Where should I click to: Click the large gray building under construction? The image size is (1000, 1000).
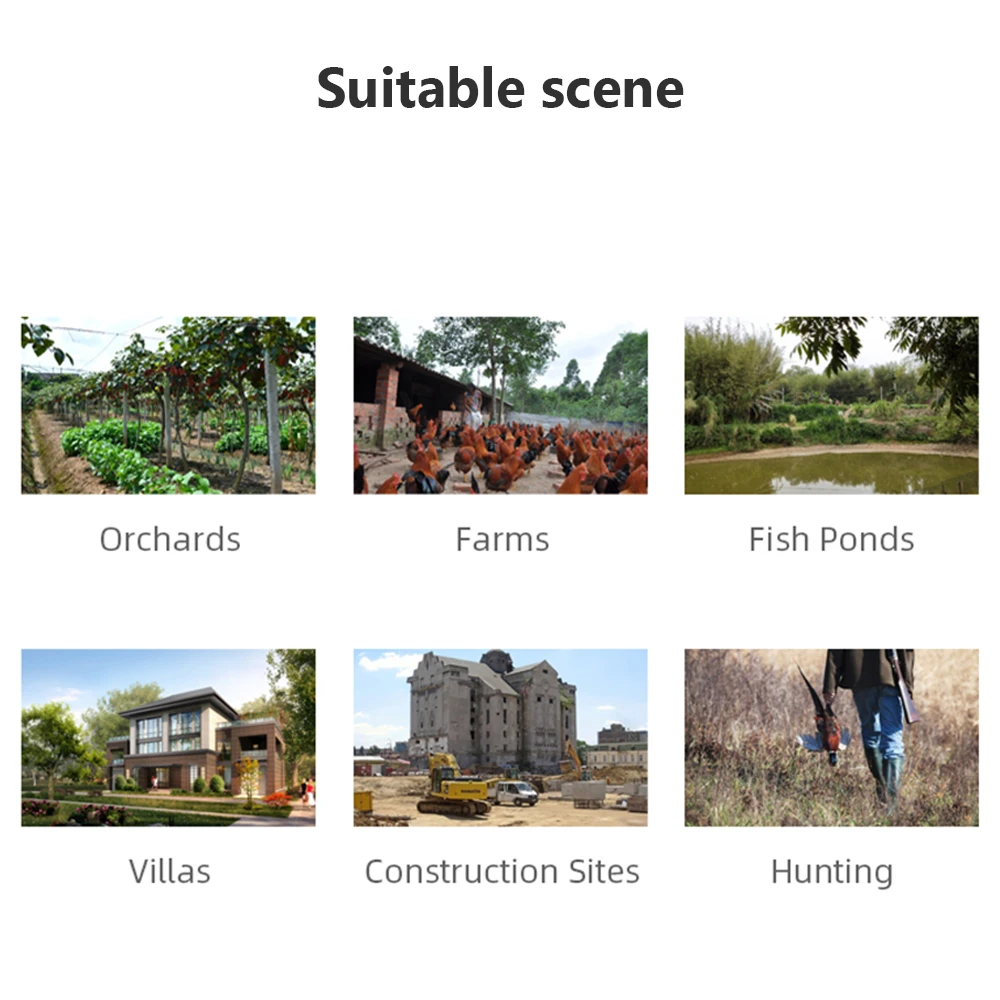pyautogui.click(x=490, y=710)
